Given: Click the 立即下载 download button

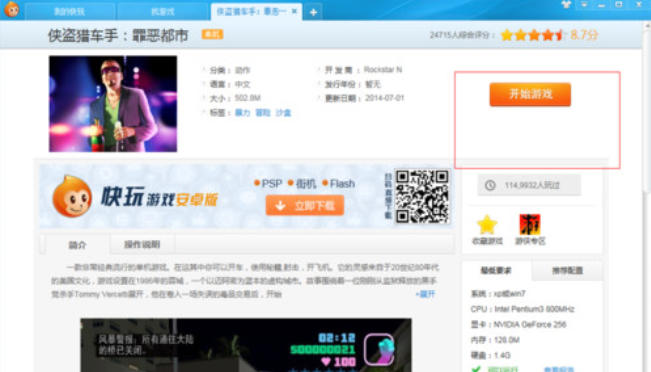Looking at the screenshot, I should 305,206.
